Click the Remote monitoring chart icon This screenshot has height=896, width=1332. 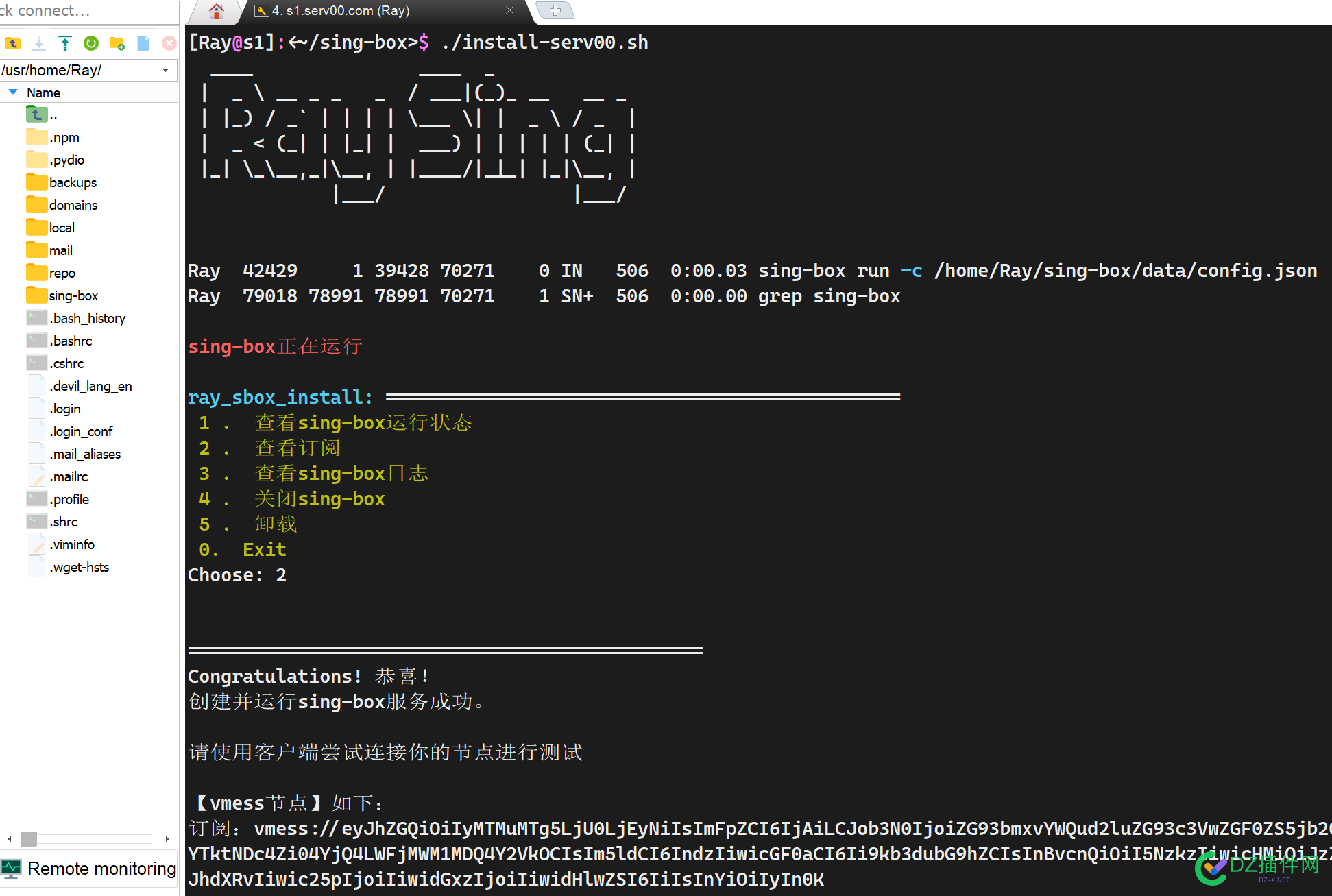[x=11, y=869]
